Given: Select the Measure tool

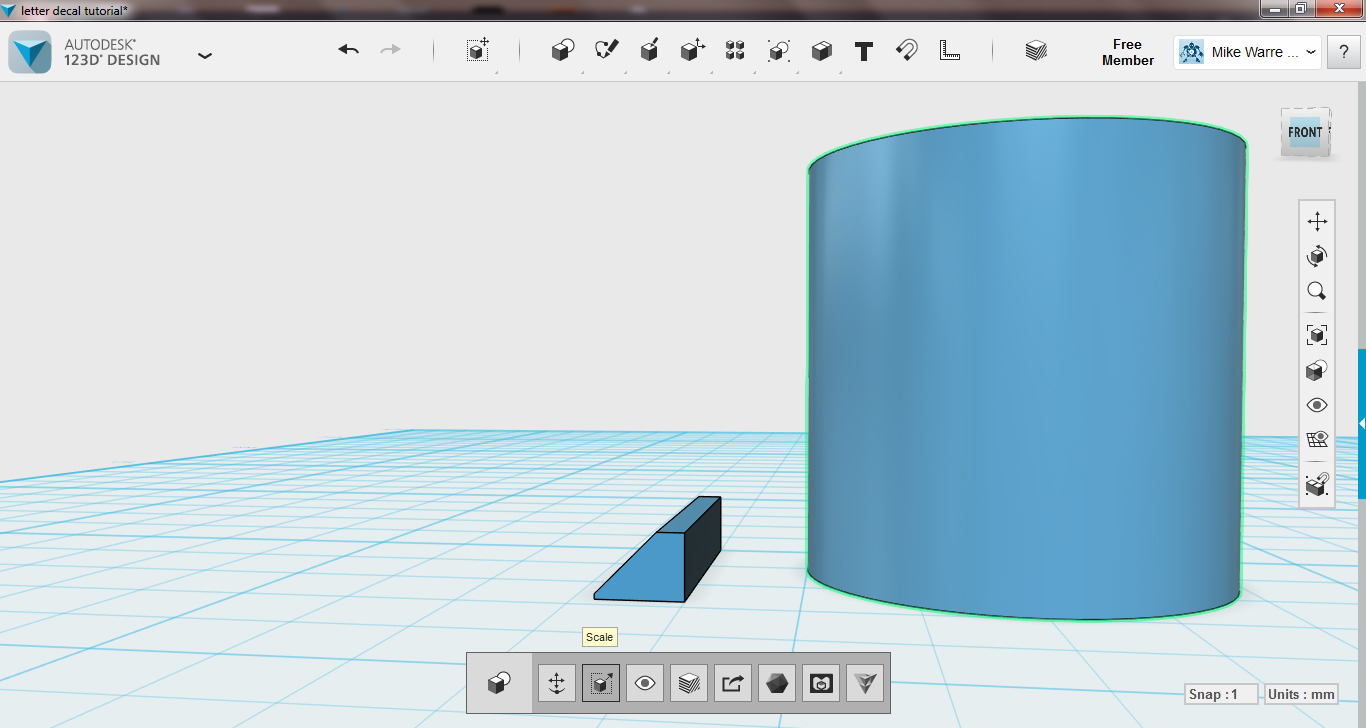Looking at the screenshot, I should coord(950,50).
